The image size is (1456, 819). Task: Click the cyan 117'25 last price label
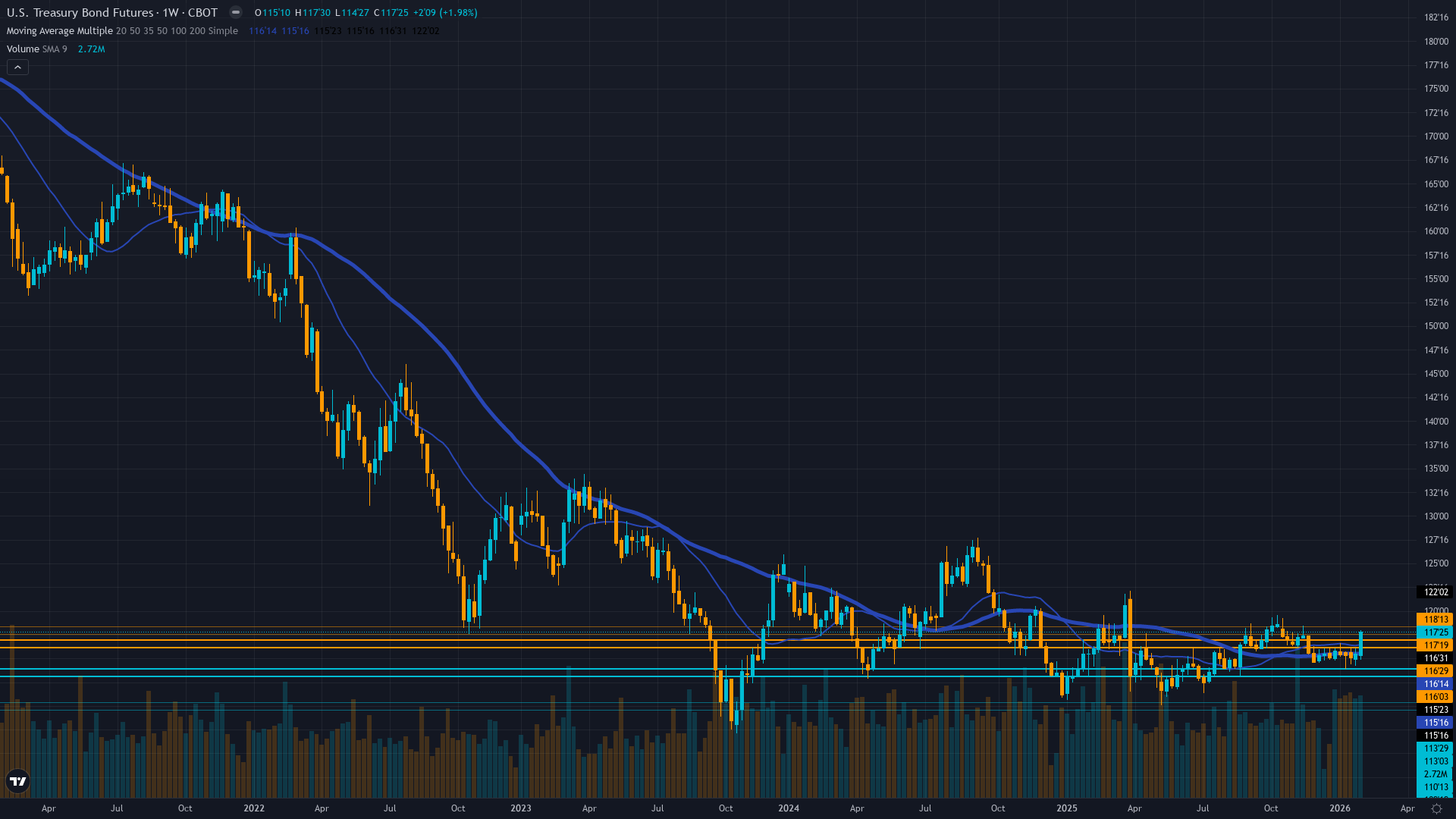[x=1436, y=632]
